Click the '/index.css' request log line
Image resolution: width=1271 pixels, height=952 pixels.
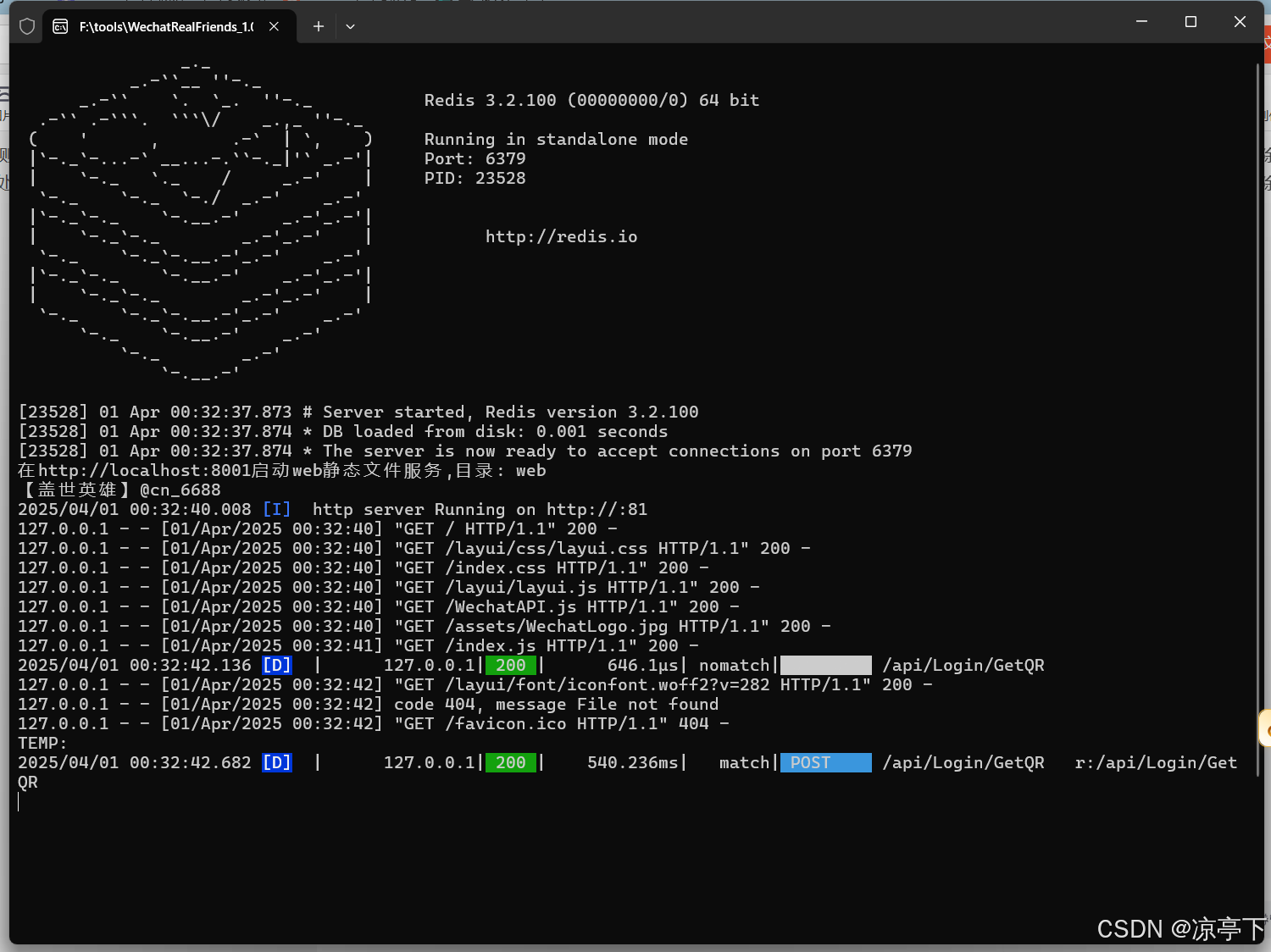pyautogui.click(x=364, y=567)
